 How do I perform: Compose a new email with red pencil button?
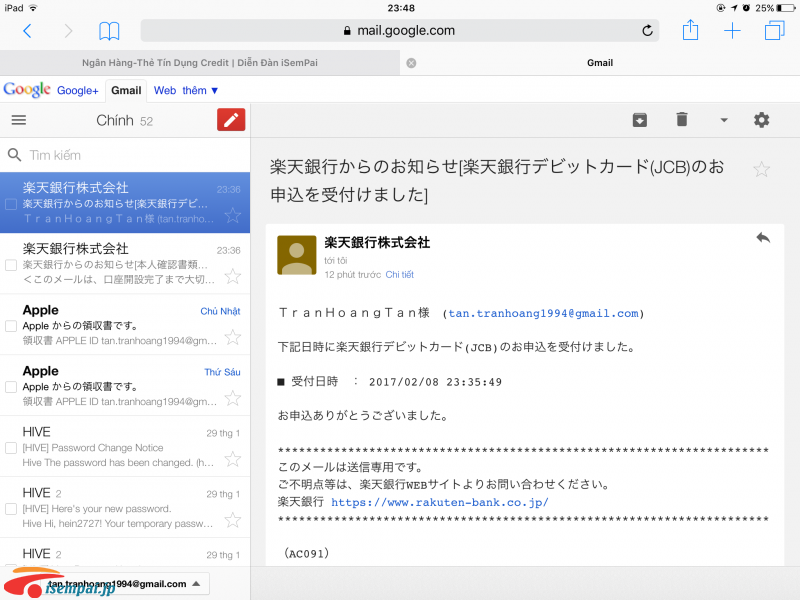click(231, 119)
